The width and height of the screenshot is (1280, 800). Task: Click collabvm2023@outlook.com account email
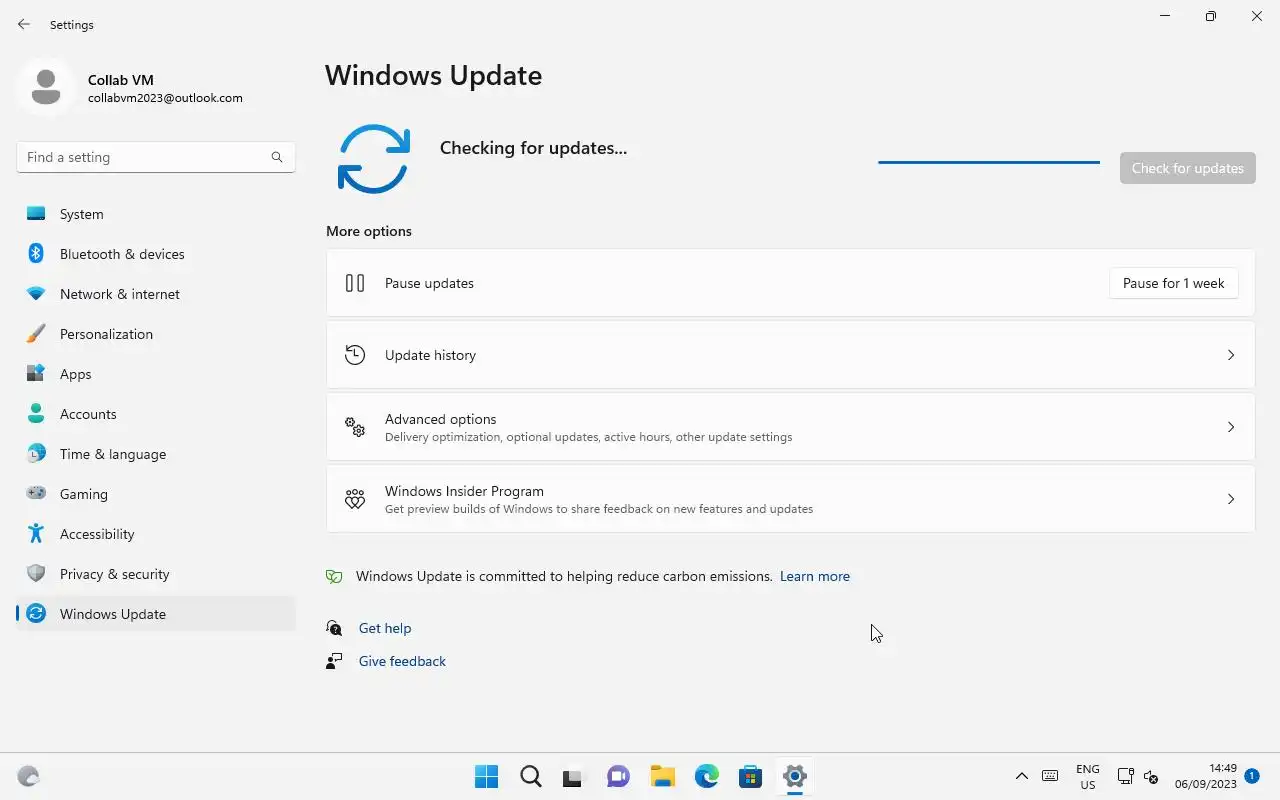point(165,98)
